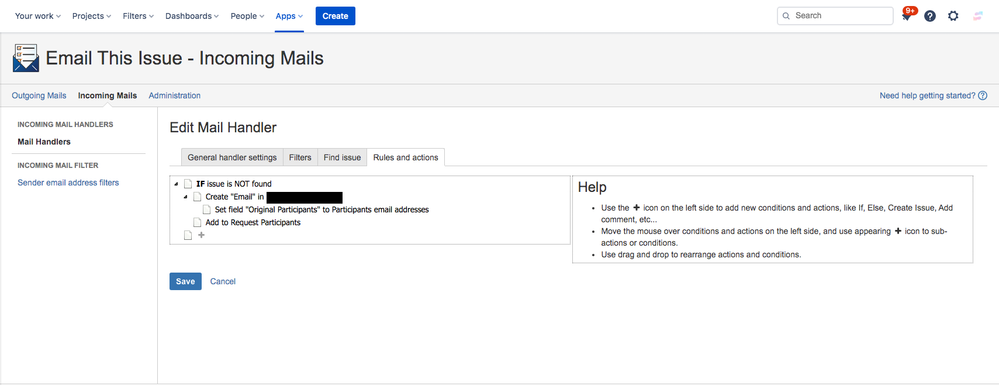Image resolution: width=999 pixels, height=385 pixels.
Task: Click help tip about drag and drop
Action: tap(701, 254)
